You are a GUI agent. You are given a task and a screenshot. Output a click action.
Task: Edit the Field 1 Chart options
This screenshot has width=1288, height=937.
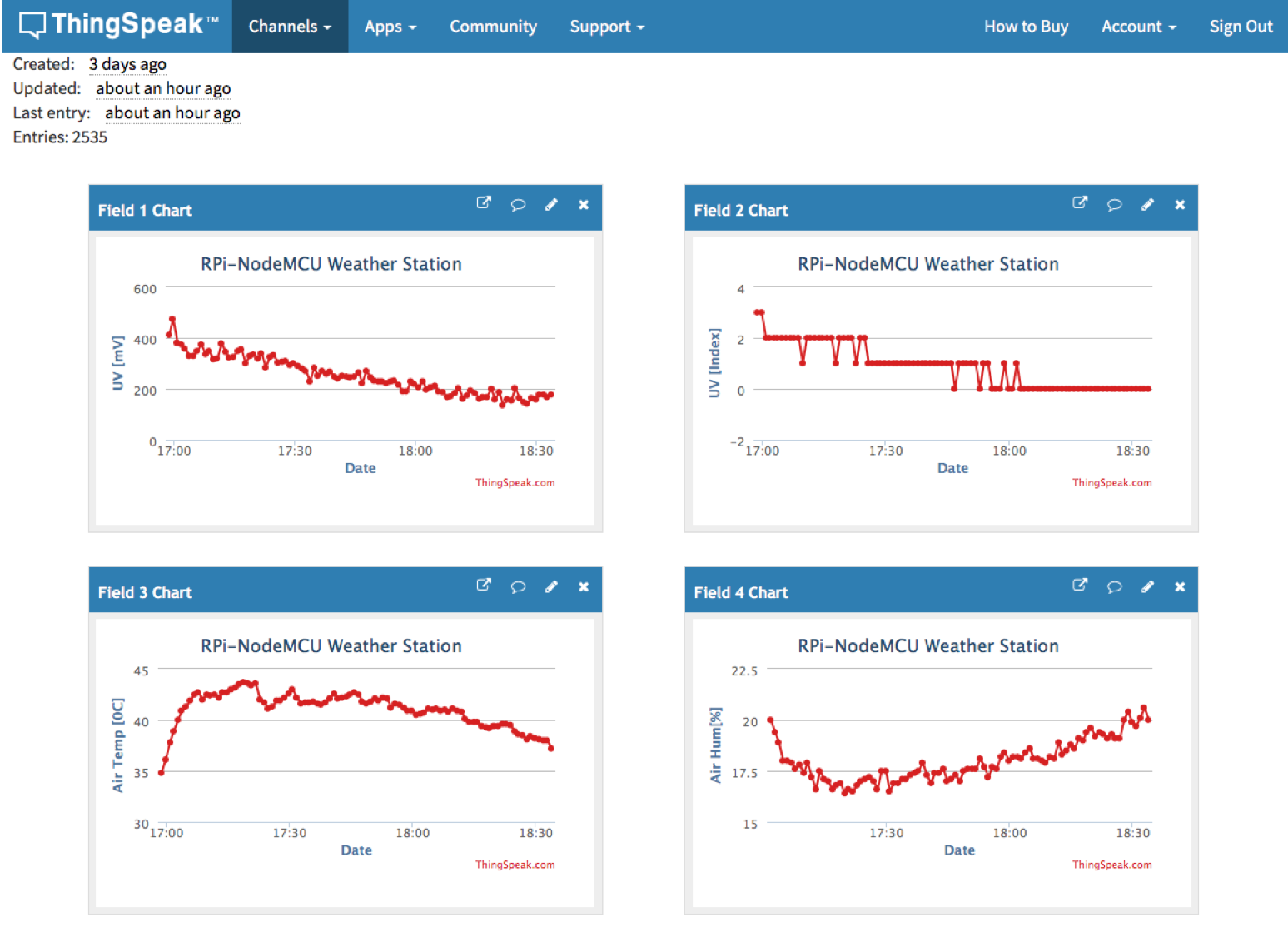(551, 204)
